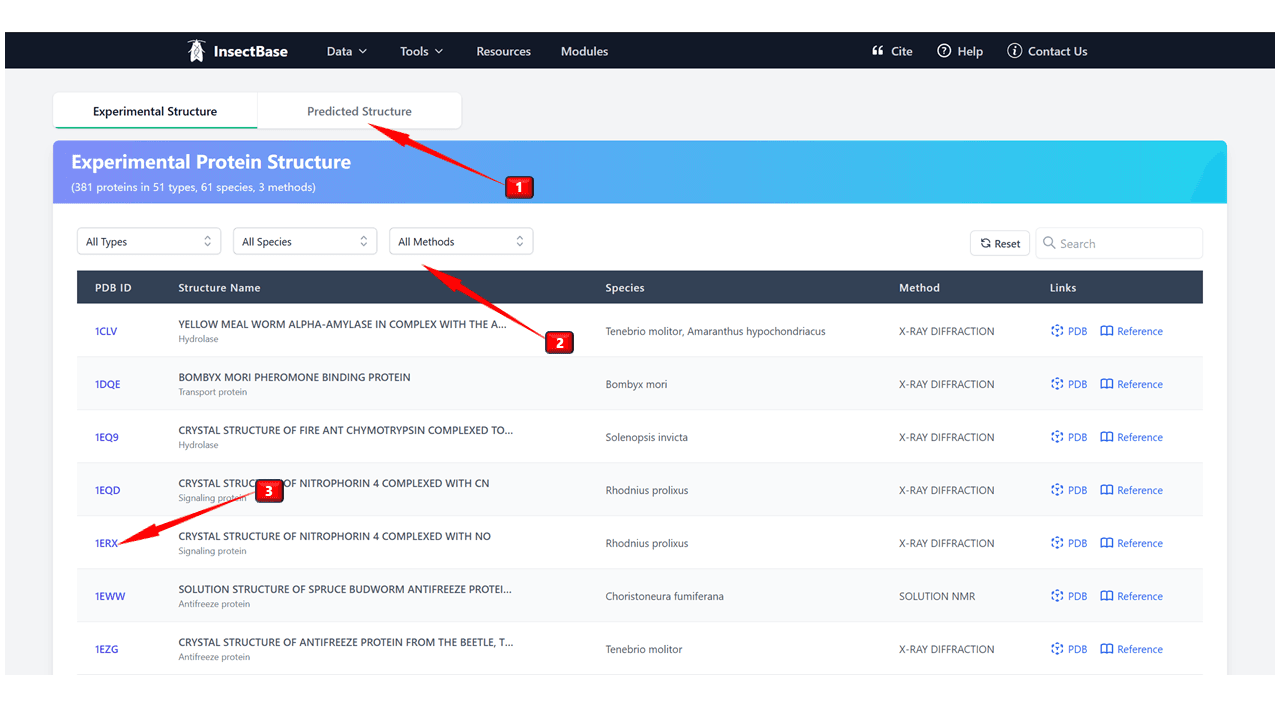This screenshot has width=1280, height=720.
Task: Open Reference book icon for 1DQE row
Action: 1107,384
